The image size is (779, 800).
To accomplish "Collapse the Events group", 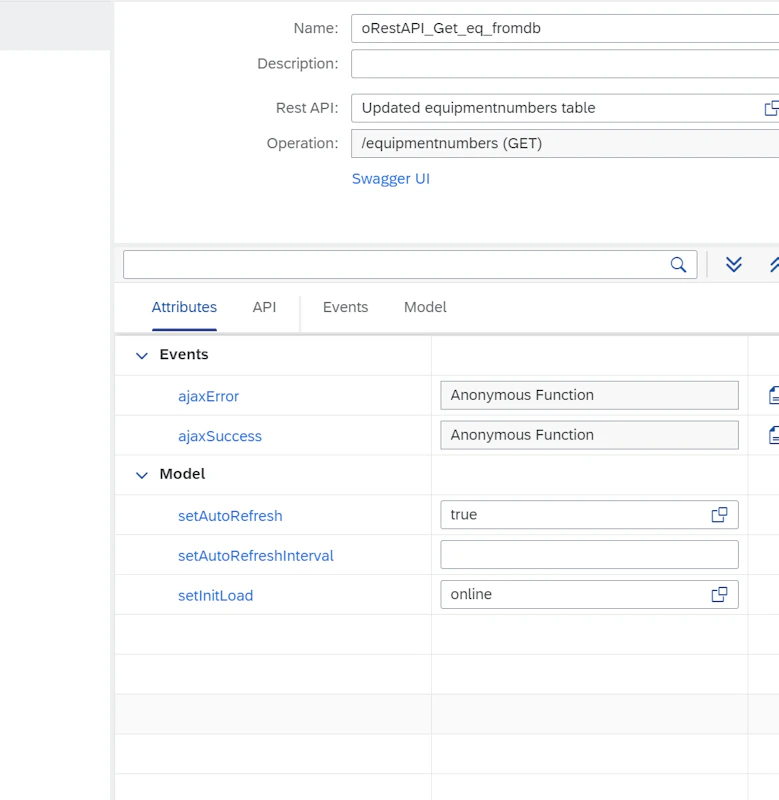I will tap(142, 356).
